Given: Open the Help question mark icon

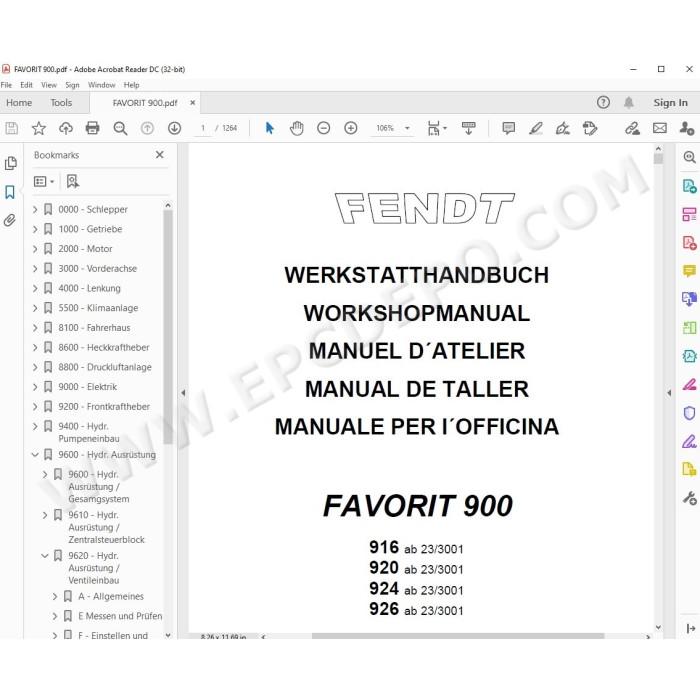Looking at the screenshot, I should click(603, 103).
